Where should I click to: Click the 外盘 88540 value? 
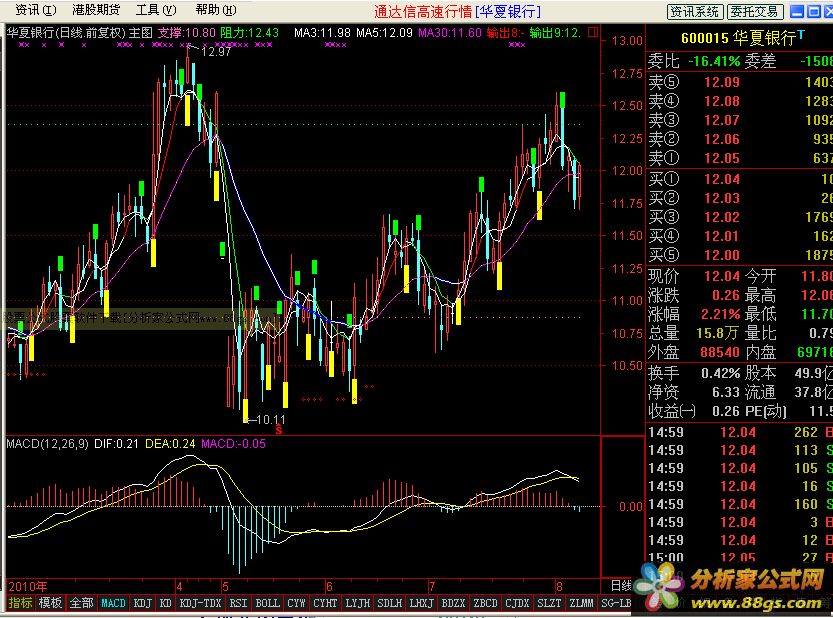coord(720,353)
